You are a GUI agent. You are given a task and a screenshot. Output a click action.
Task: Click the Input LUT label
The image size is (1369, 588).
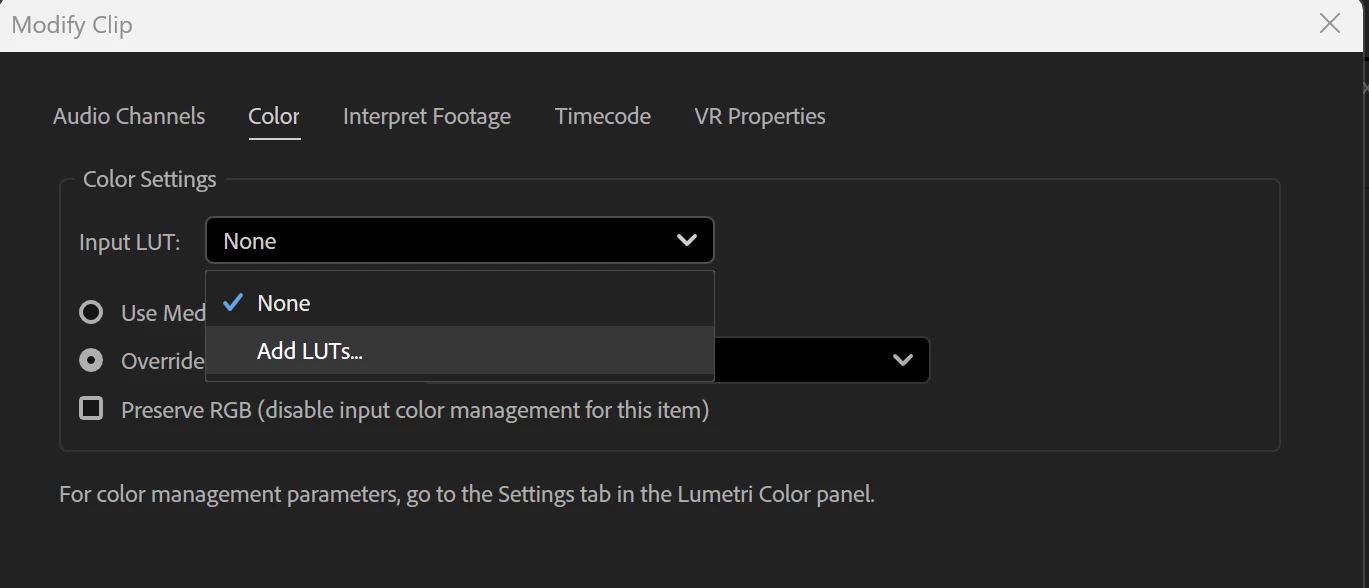[130, 242]
